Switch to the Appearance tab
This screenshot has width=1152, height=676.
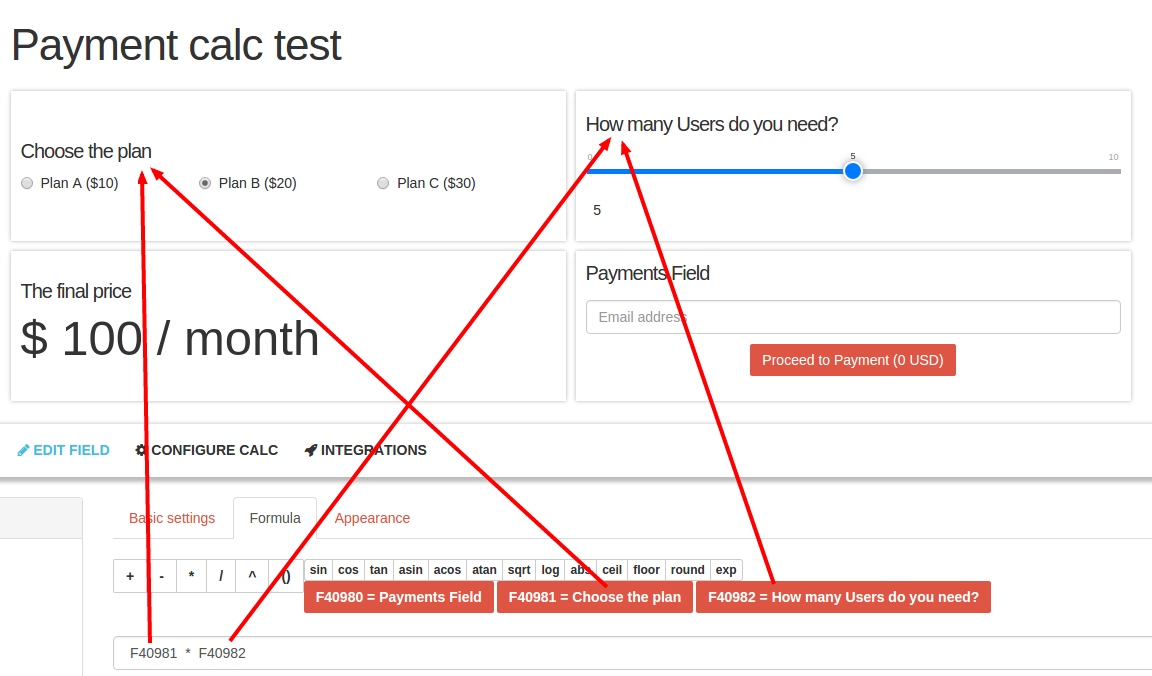(x=372, y=518)
